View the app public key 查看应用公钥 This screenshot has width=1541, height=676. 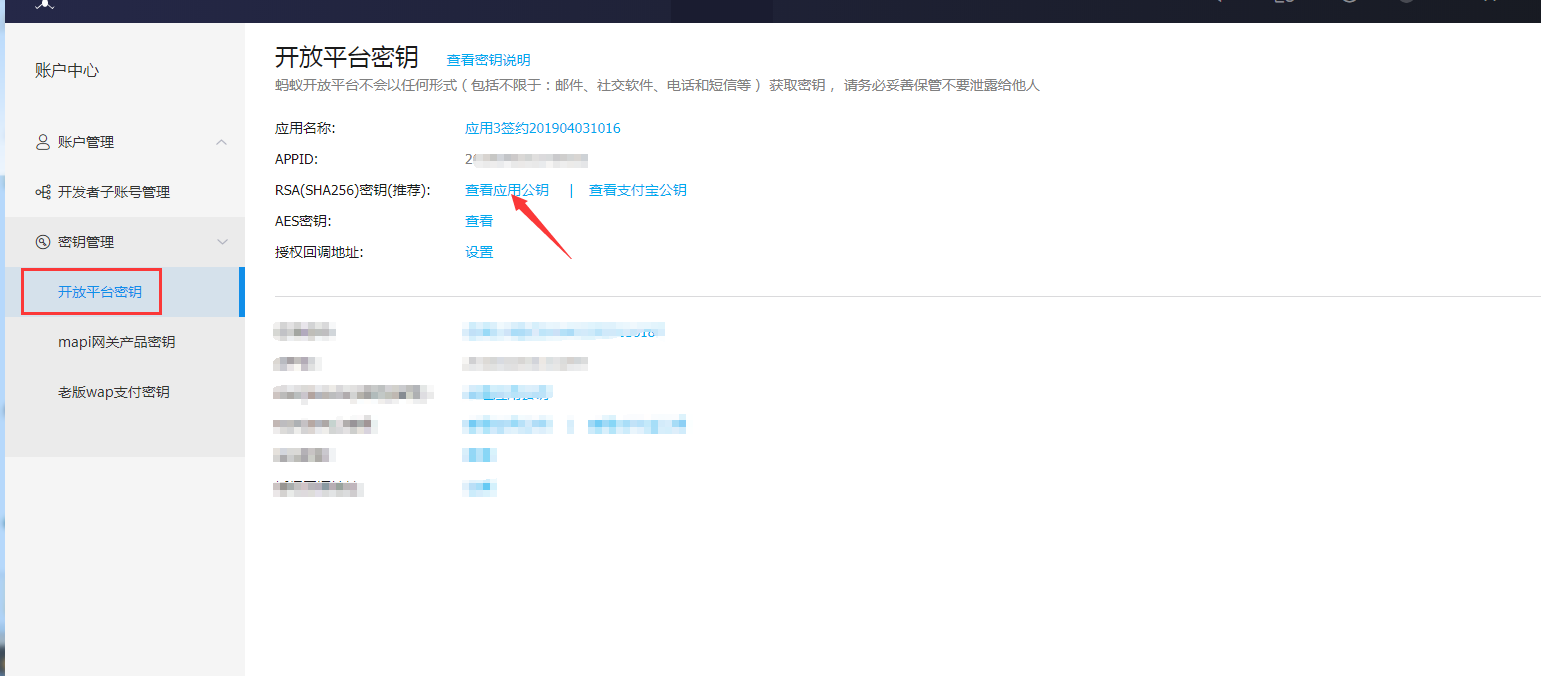click(506, 190)
